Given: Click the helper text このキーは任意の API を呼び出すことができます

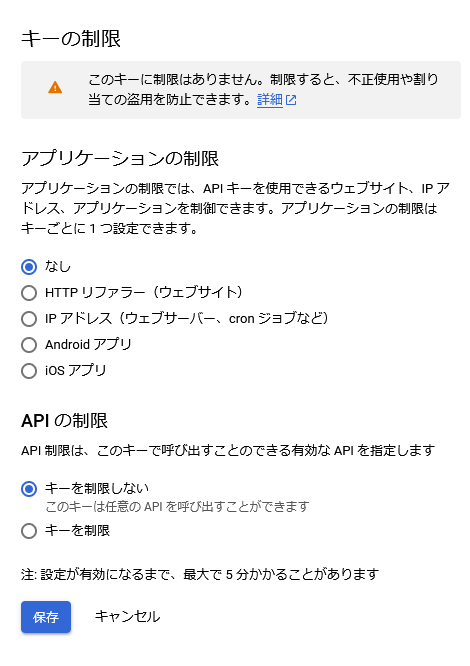Looking at the screenshot, I should click(x=177, y=506).
